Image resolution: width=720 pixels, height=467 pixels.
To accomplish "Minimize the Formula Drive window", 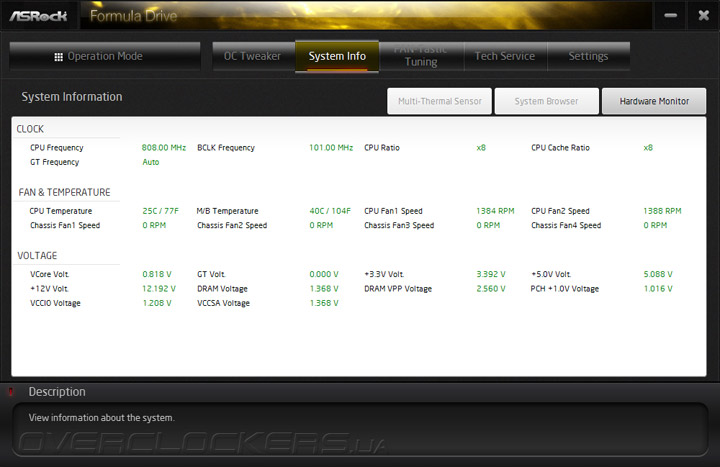I will (670, 16).
